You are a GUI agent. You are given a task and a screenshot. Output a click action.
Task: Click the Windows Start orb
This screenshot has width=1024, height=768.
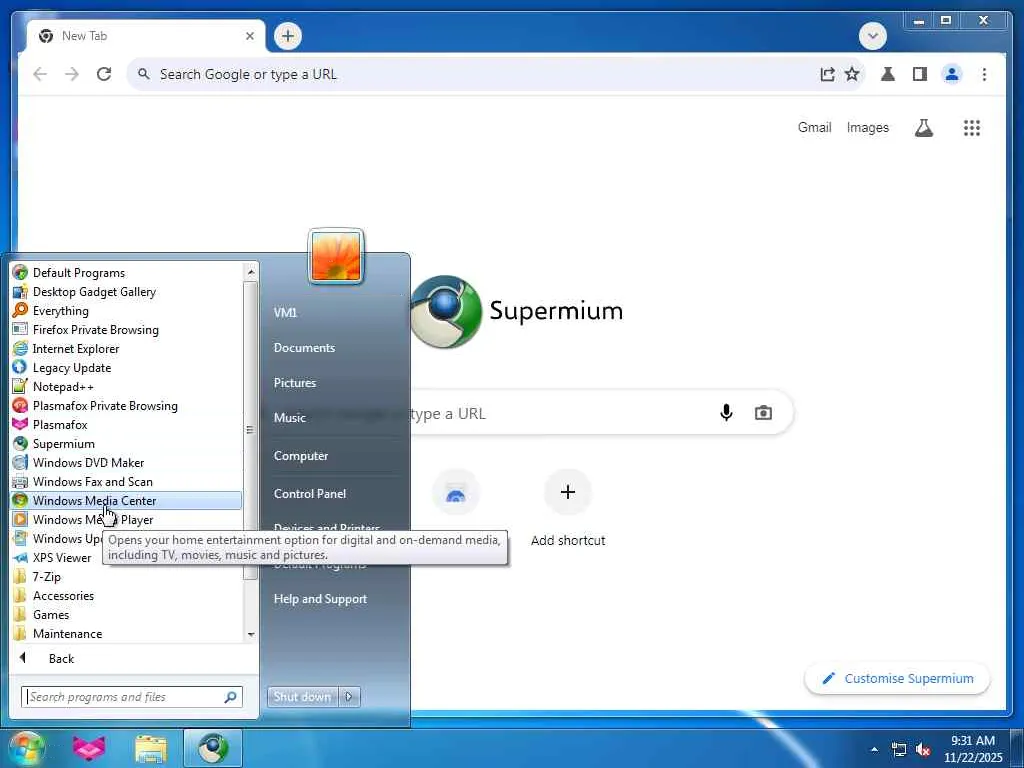coord(25,748)
